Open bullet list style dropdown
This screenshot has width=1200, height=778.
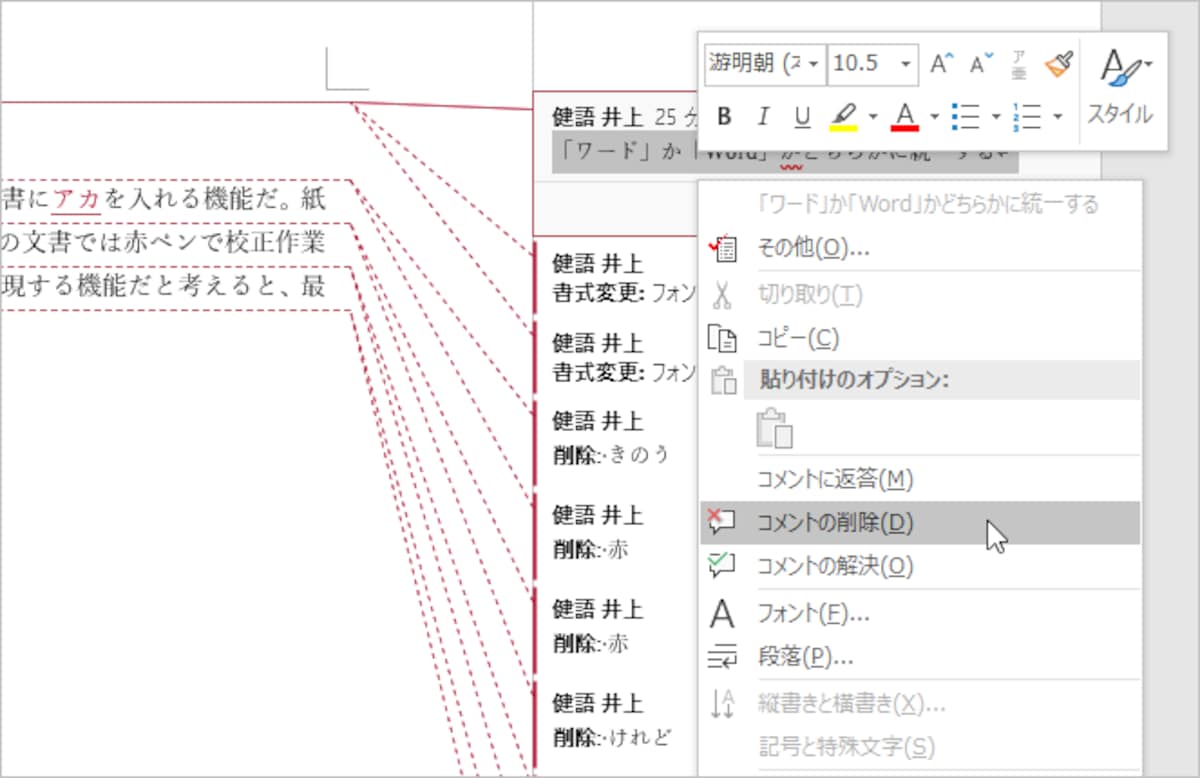click(995, 117)
